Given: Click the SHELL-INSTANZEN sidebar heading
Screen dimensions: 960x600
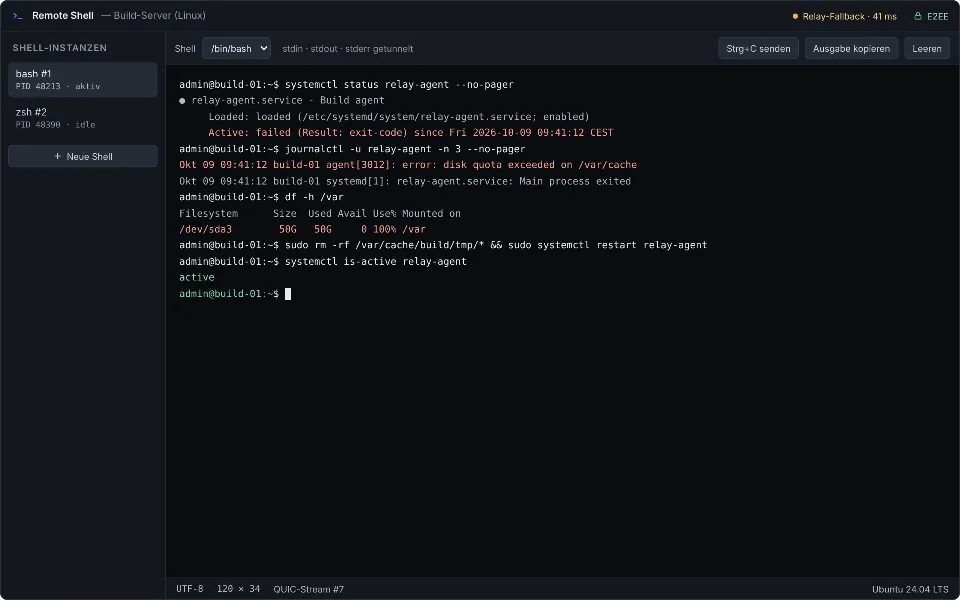Looking at the screenshot, I should 60,48.
